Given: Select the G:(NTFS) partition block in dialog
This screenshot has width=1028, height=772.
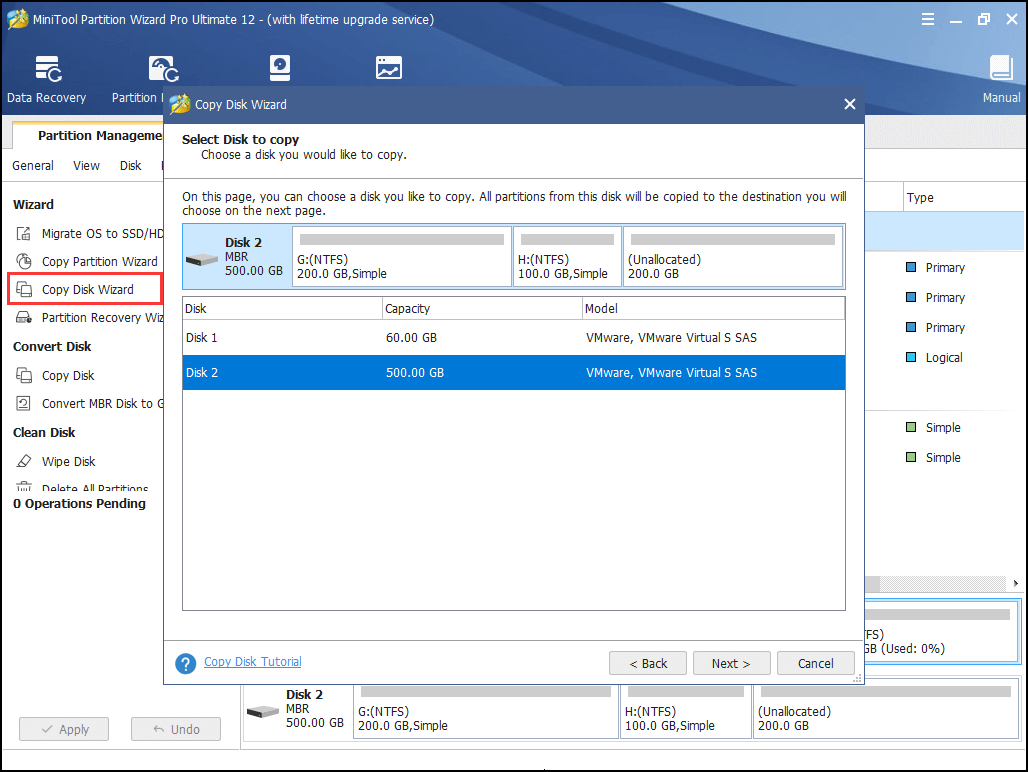Looking at the screenshot, I should point(401,257).
